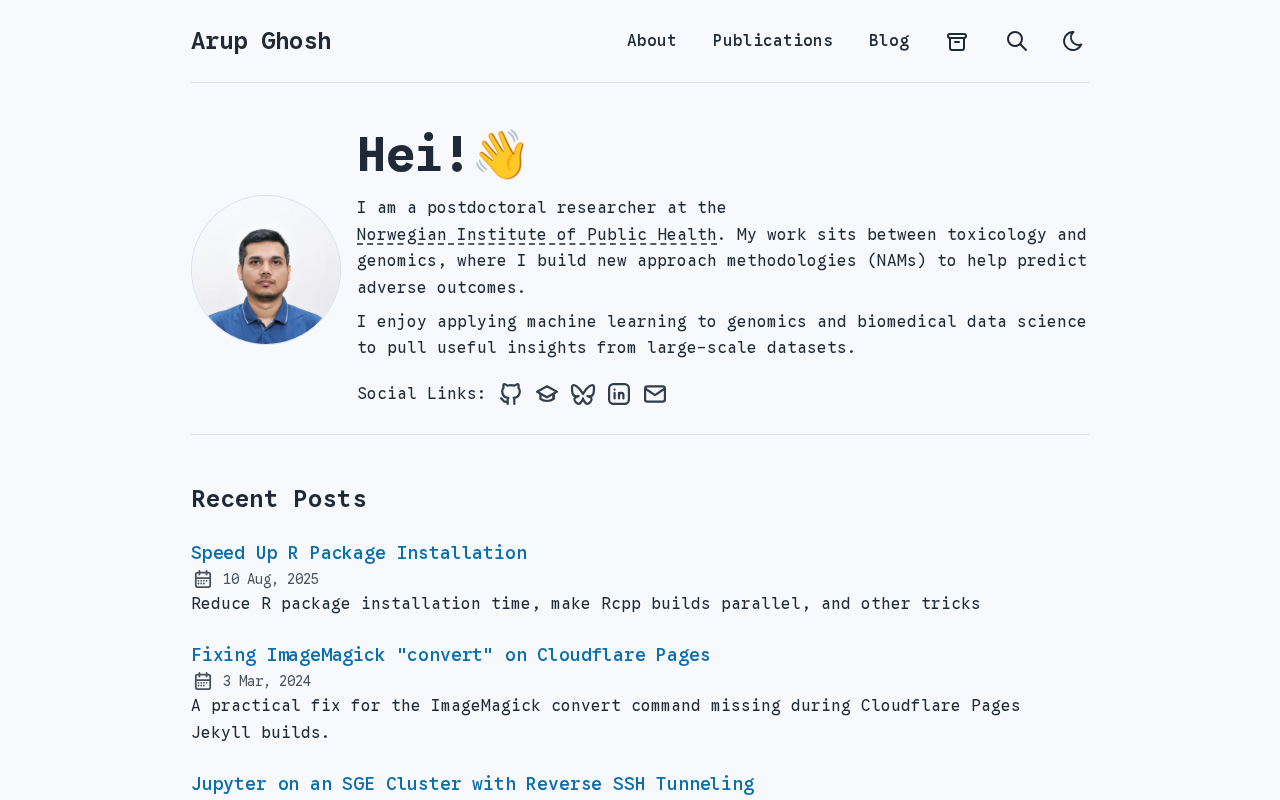Follow the Norwegian Institute of Public Health link
This screenshot has height=800, width=1280.
tap(537, 235)
